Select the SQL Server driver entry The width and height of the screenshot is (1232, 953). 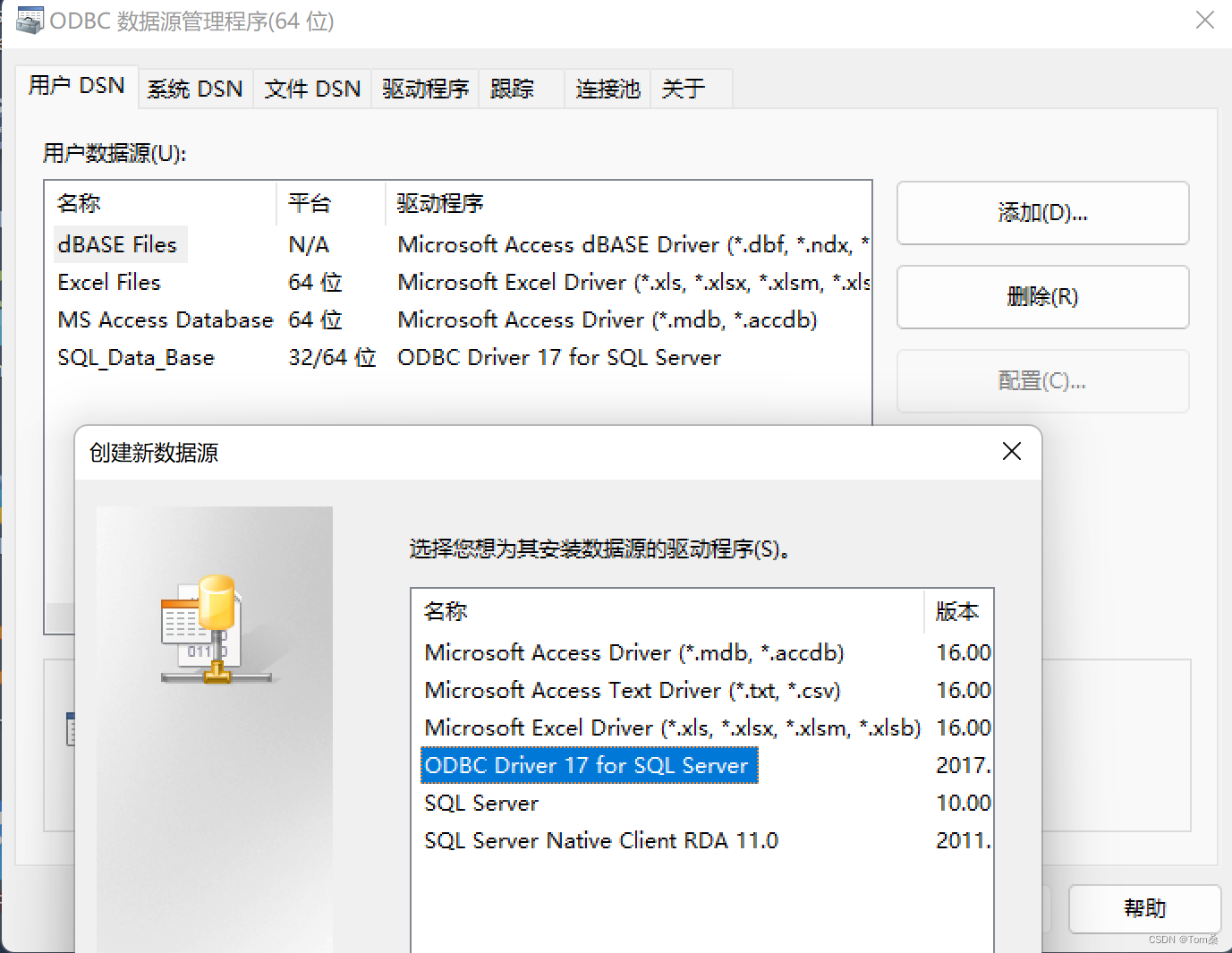point(481,803)
